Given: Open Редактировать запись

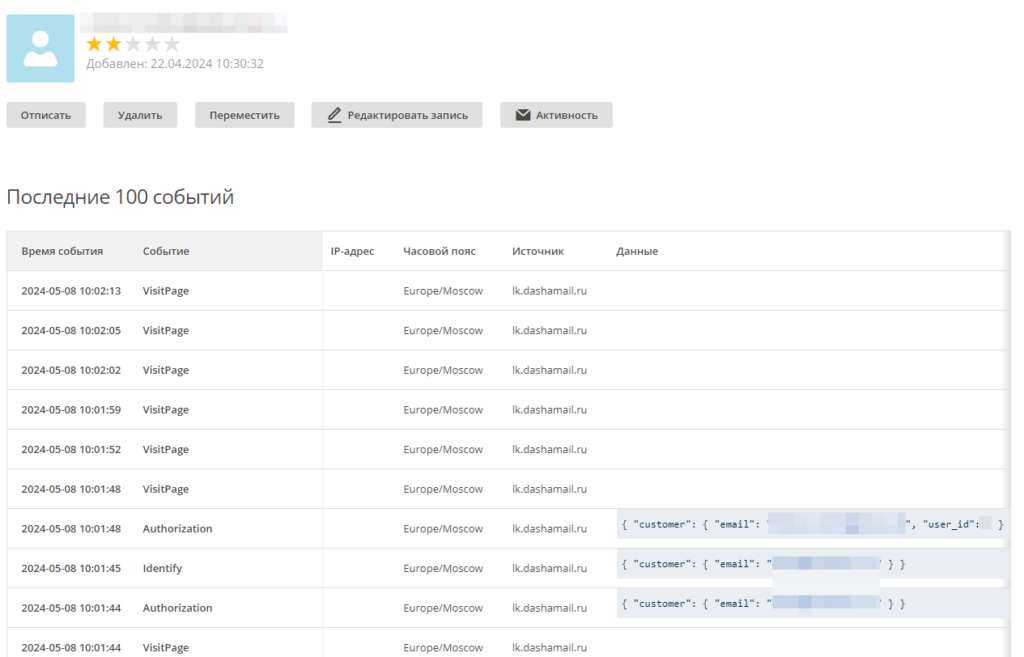Looking at the screenshot, I should [x=396, y=115].
